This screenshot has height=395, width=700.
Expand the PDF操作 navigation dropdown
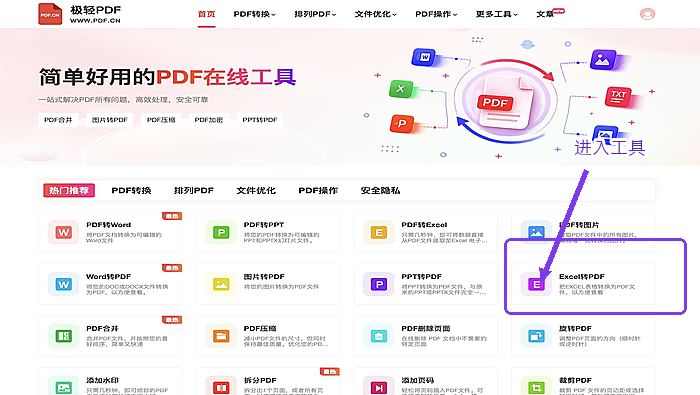(436, 14)
